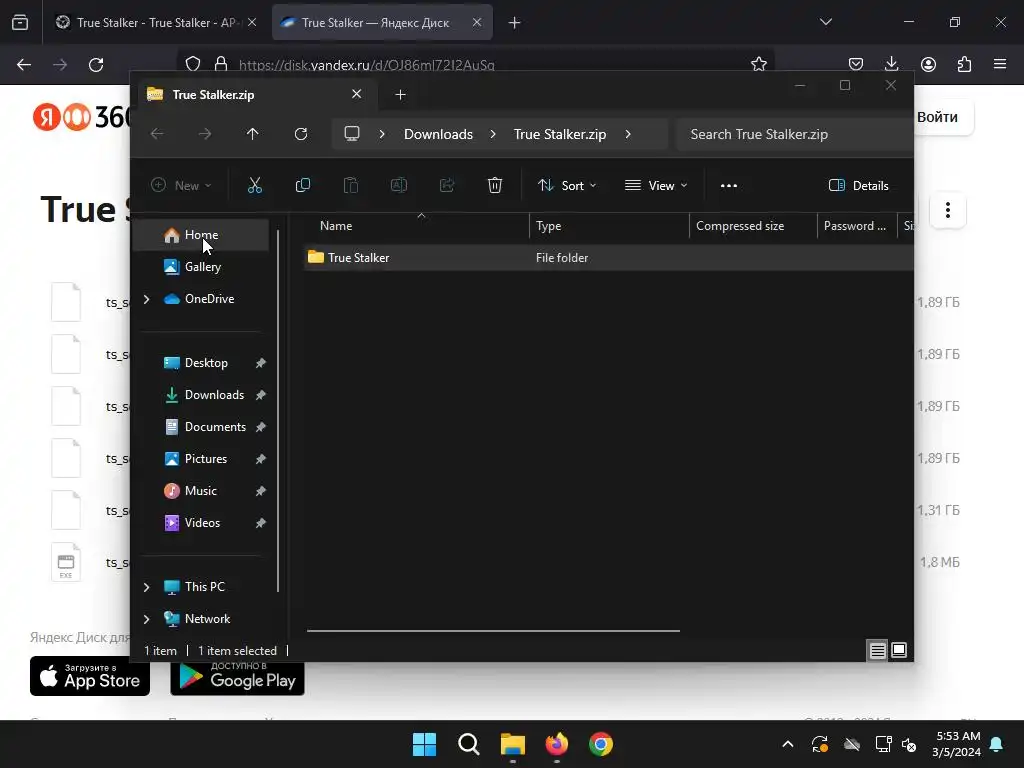Switch to True Stalker - AP Firefox tab
This screenshot has height=768, width=1024.
coord(155,22)
